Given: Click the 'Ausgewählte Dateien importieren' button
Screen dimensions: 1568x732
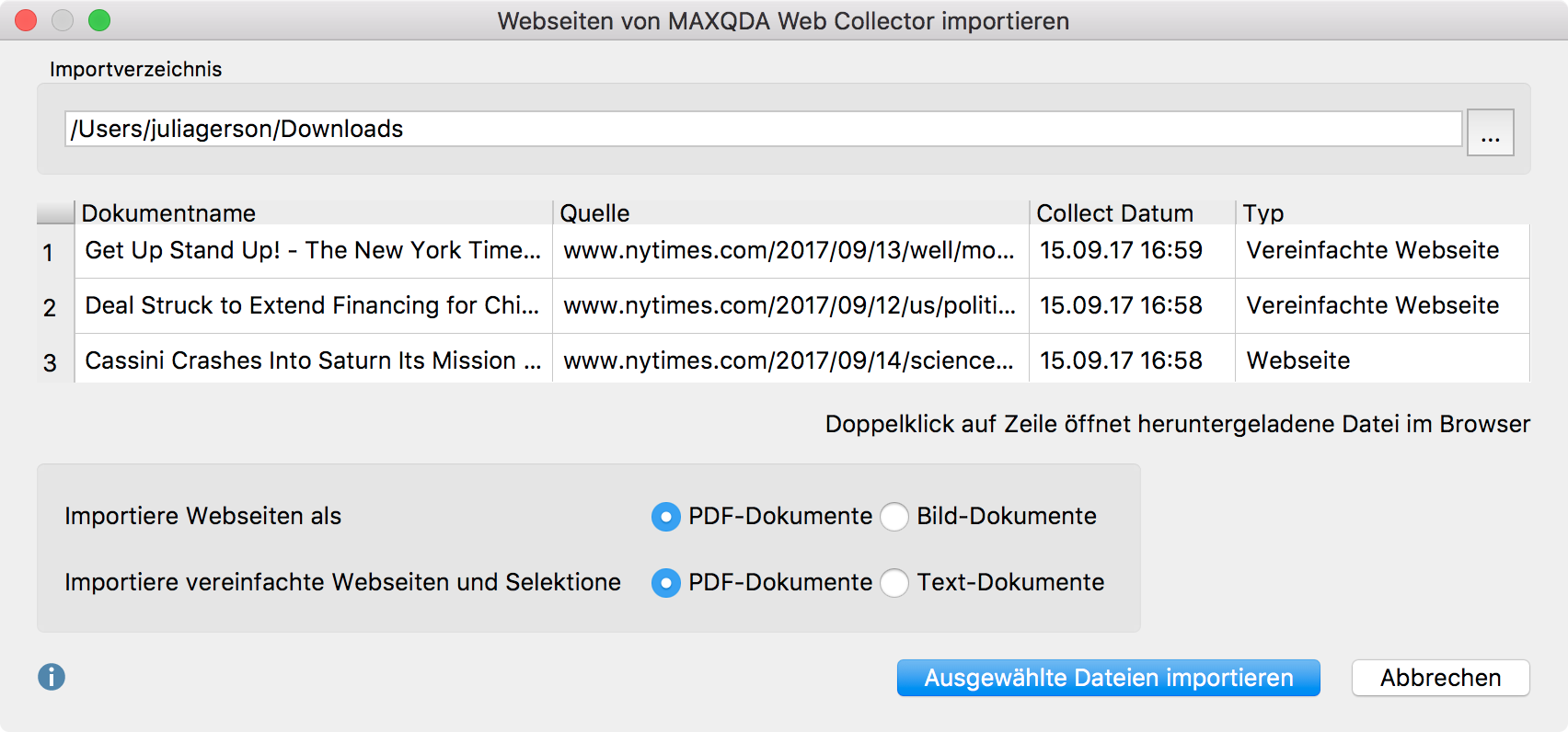Looking at the screenshot, I should [1108, 678].
